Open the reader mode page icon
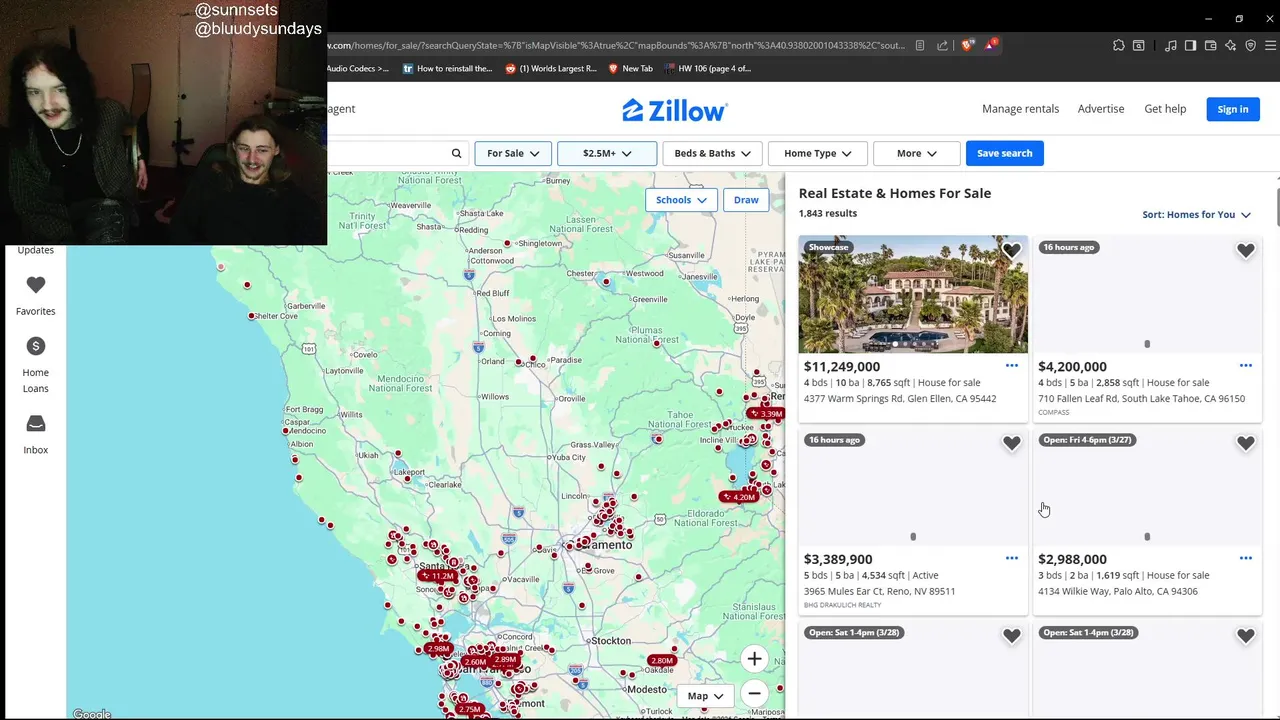1280x720 pixels. point(920,45)
